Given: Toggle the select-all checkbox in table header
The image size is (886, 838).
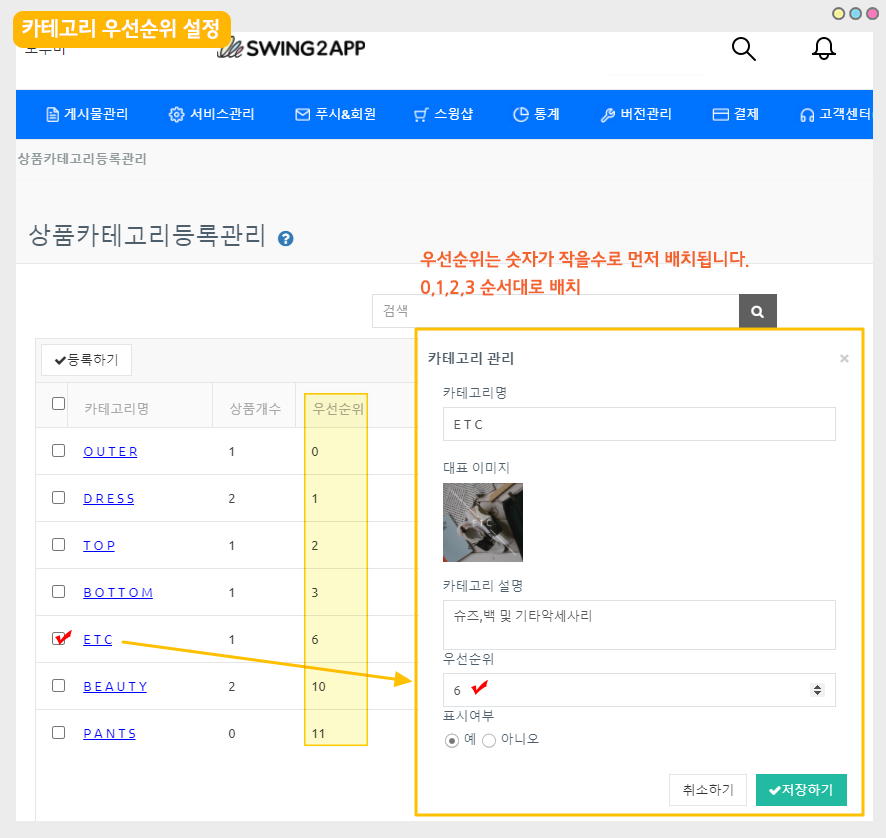Looking at the screenshot, I should [x=58, y=404].
